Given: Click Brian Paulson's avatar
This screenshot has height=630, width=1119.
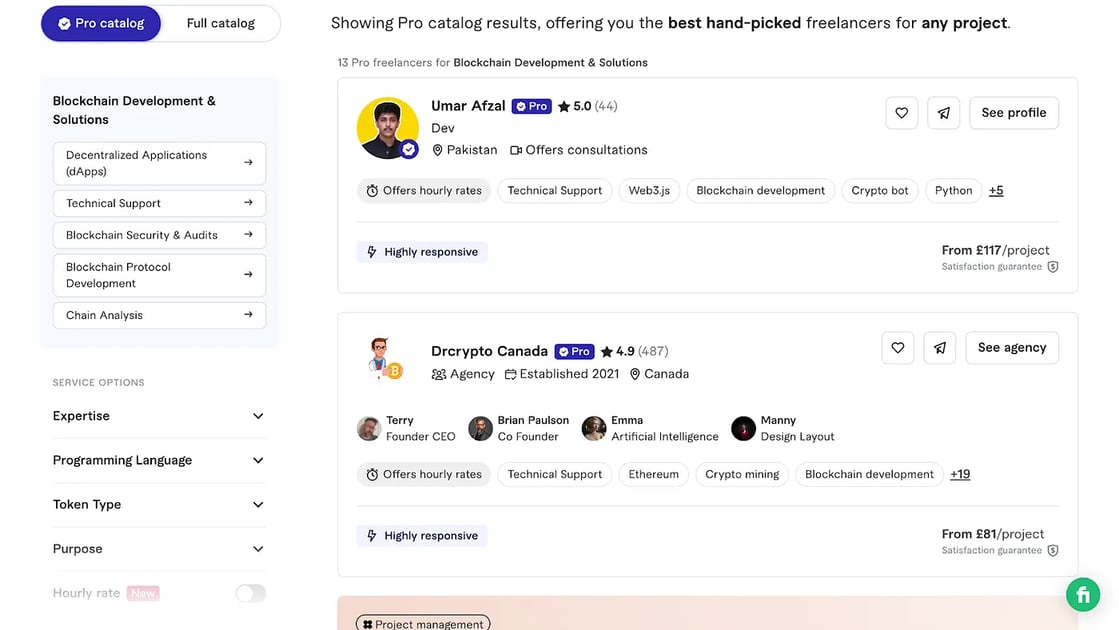Looking at the screenshot, I should tap(480, 429).
